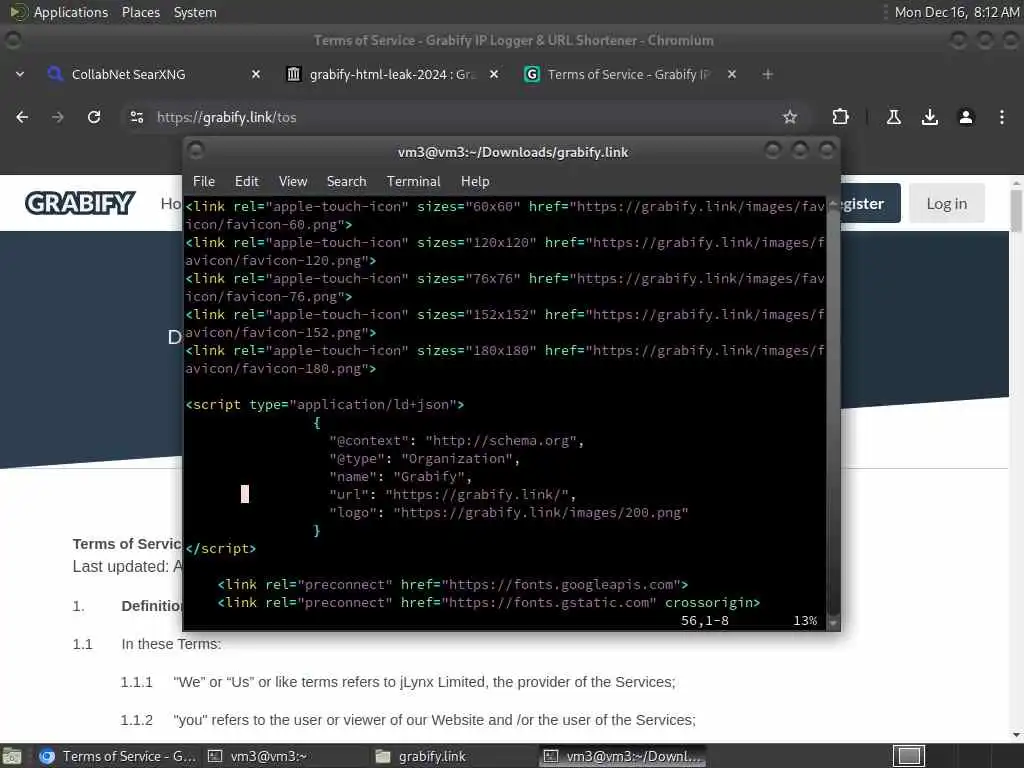Click the Grabify logo on the webpage

(x=80, y=203)
